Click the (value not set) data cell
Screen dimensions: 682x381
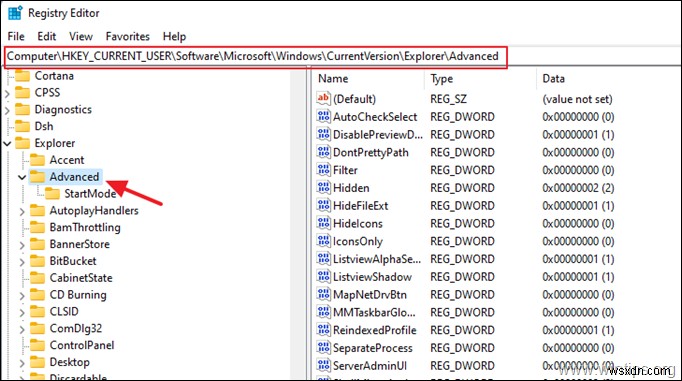tap(577, 99)
